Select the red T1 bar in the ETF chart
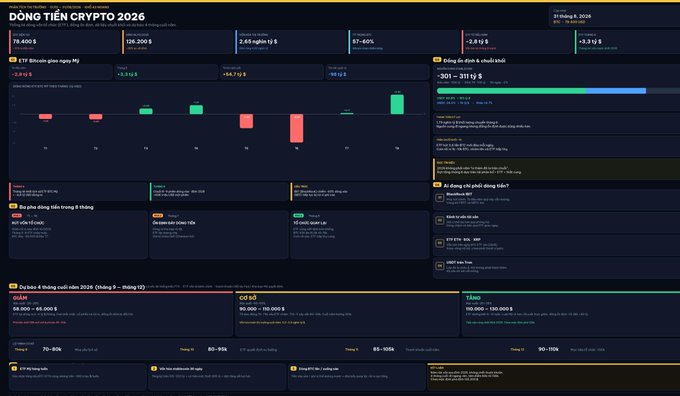 pos(45,116)
